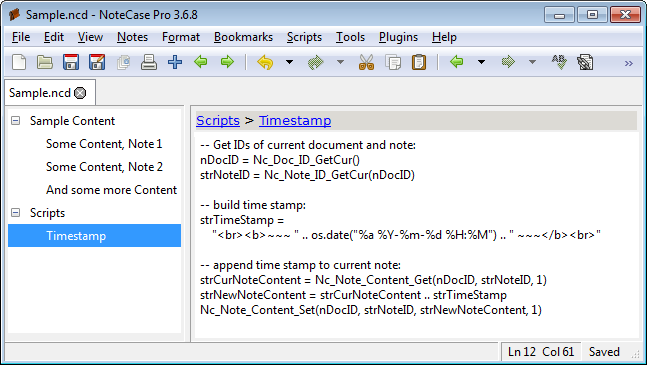Expand the toolbar overflow chevron
This screenshot has height=365, width=647.
coord(628,63)
